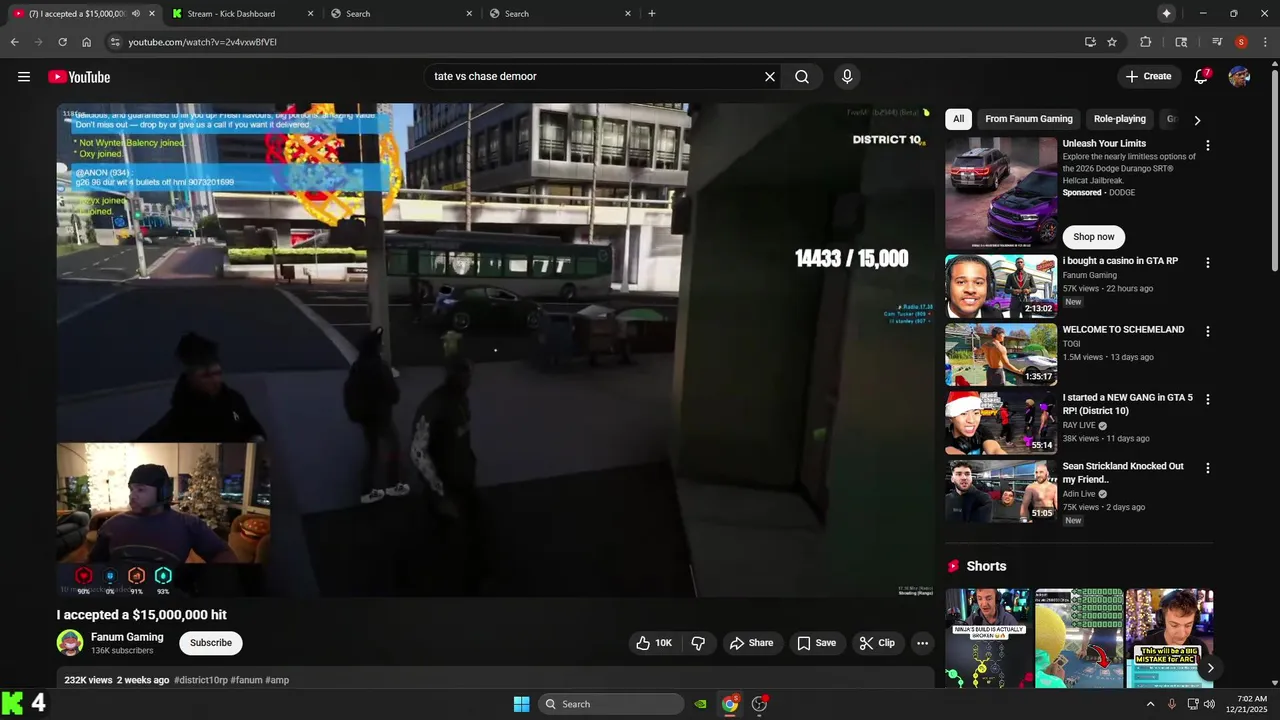Click the Windows taskbar Search box
This screenshot has height=720, width=1280.
611,704
